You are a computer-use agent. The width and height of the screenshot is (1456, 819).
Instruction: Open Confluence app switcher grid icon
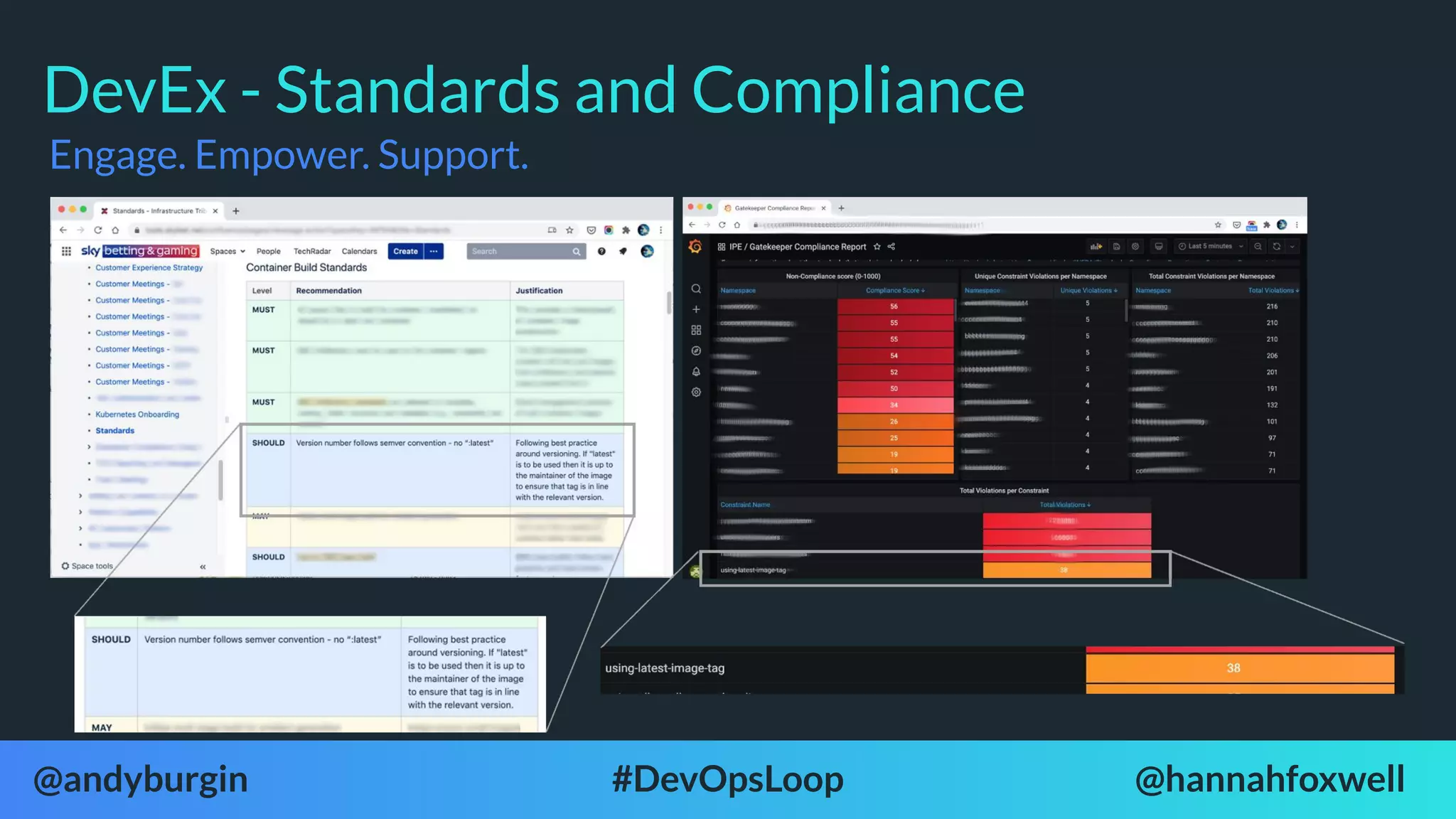[x=66, y=251]
